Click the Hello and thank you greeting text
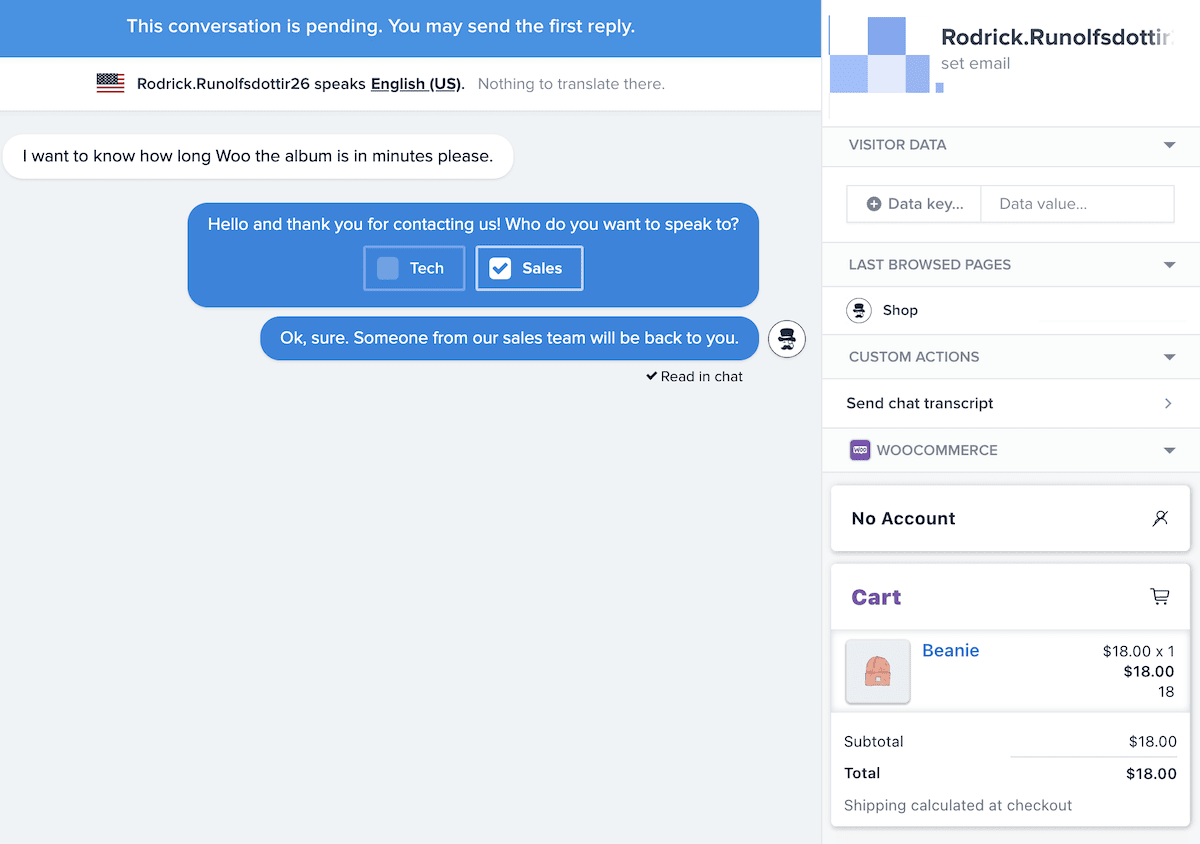Image resolution: width=1200 pixels, height=844 pixels. pos(473,224)
